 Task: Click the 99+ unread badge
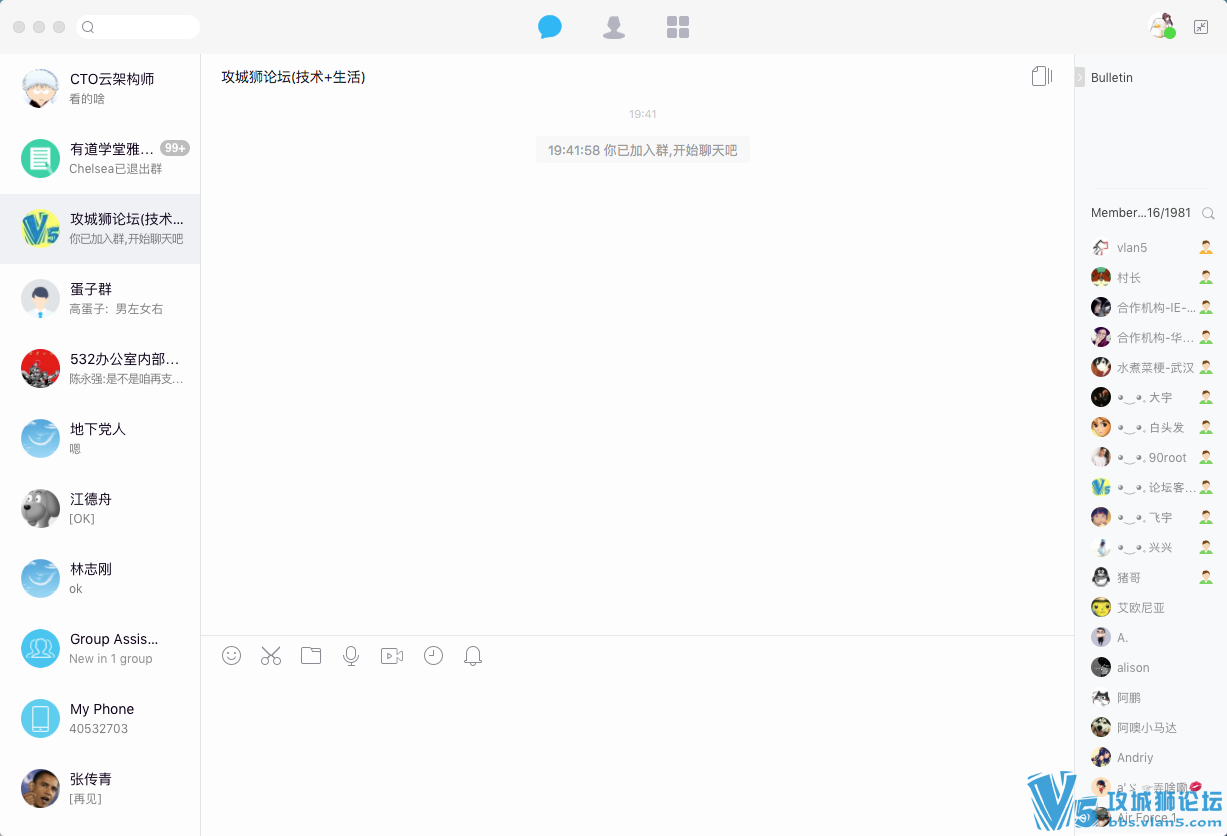point(175,148)
